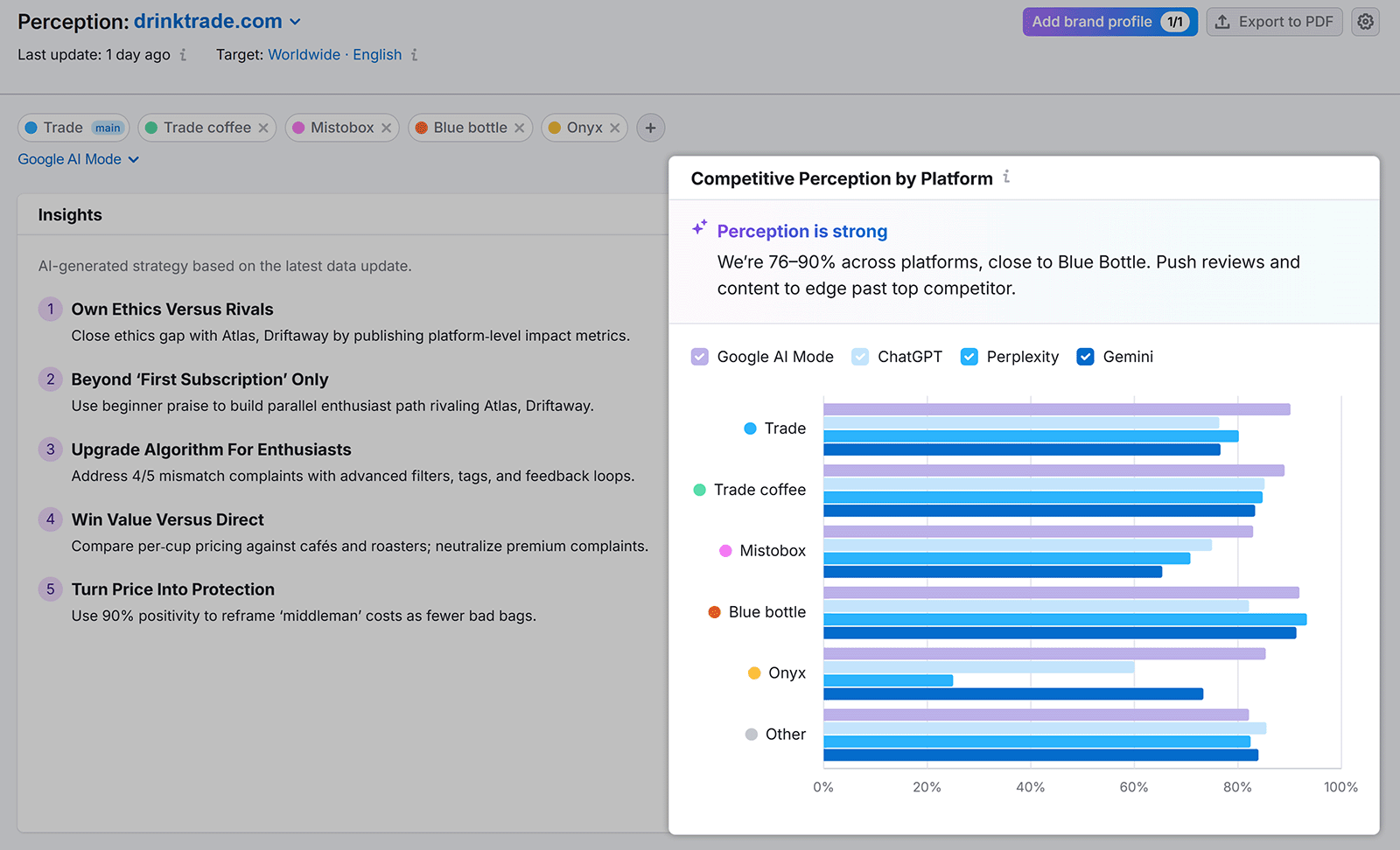Click the 'Other' row label in chart
Image resolution: width=1400 pixels, height=850 pixels.
click(x=786, y=735)
